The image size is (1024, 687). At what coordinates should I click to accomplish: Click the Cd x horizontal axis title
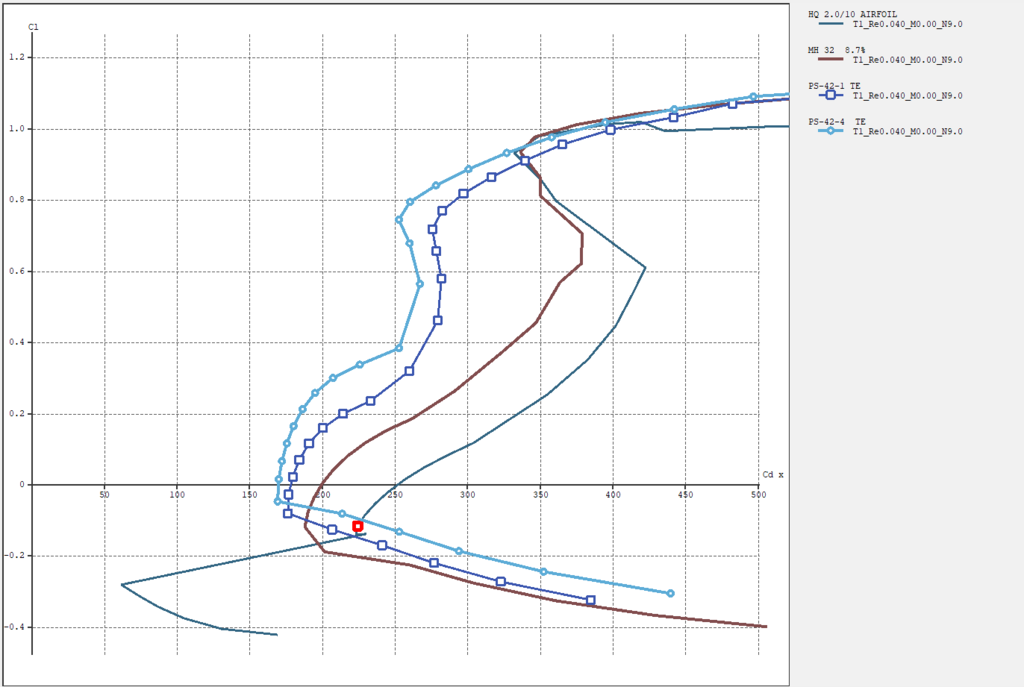773,474
